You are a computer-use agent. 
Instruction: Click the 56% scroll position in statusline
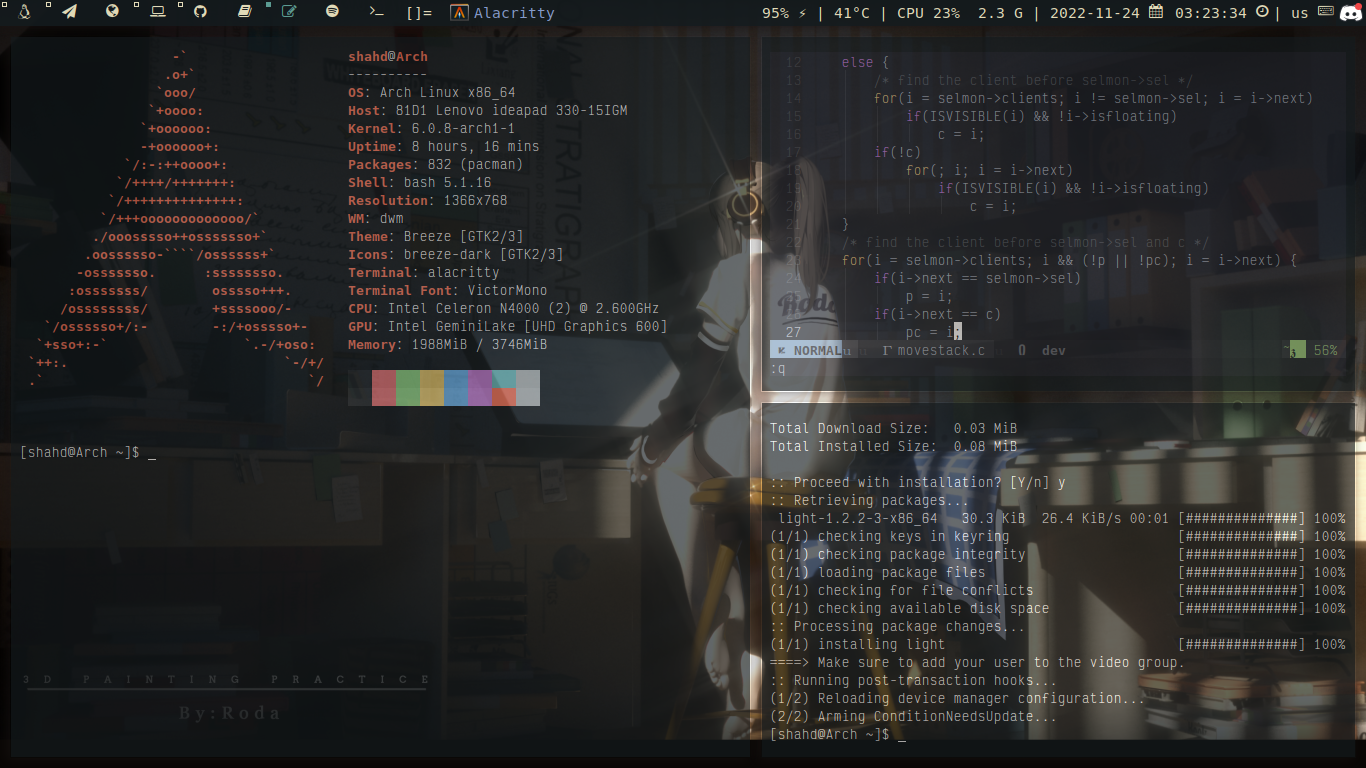point(1325,350)
